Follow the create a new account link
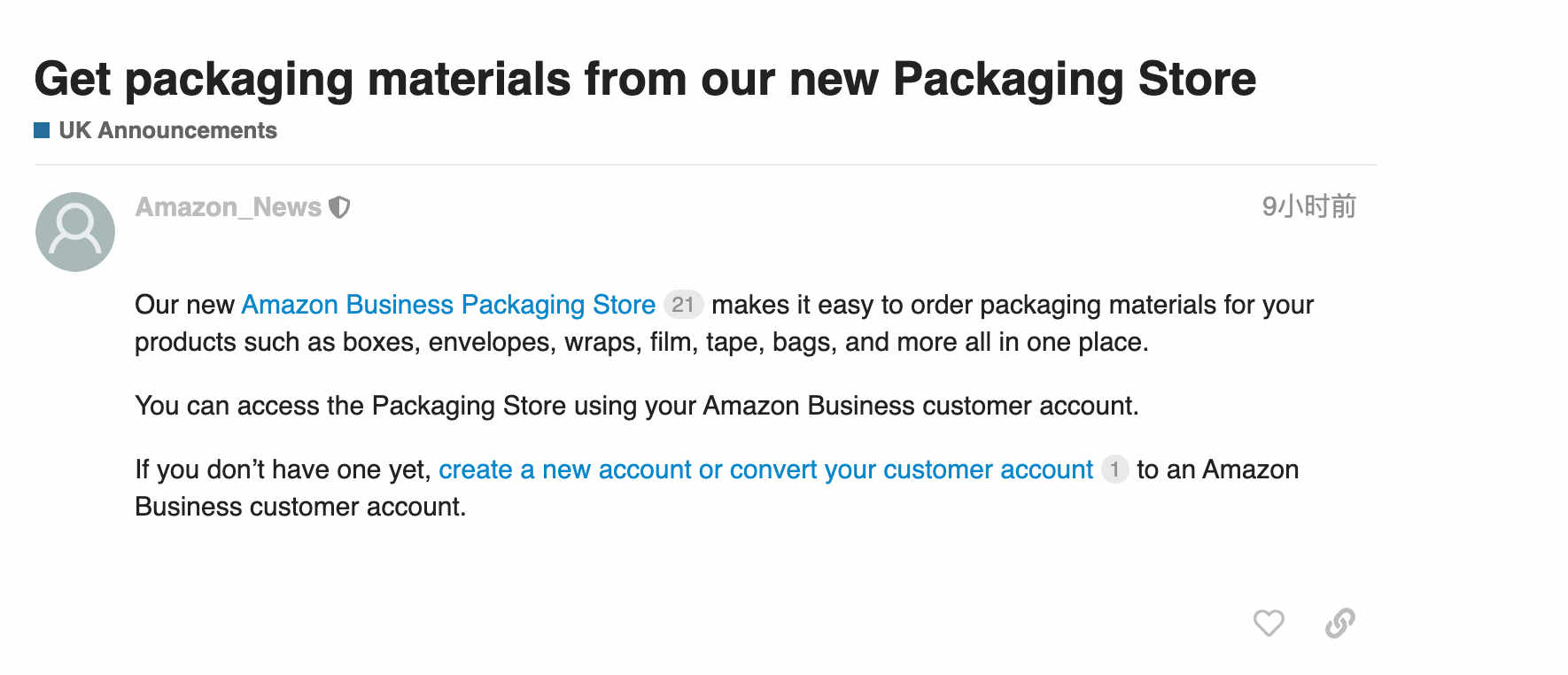The image size is (1568, 675). tap(766, 469)
